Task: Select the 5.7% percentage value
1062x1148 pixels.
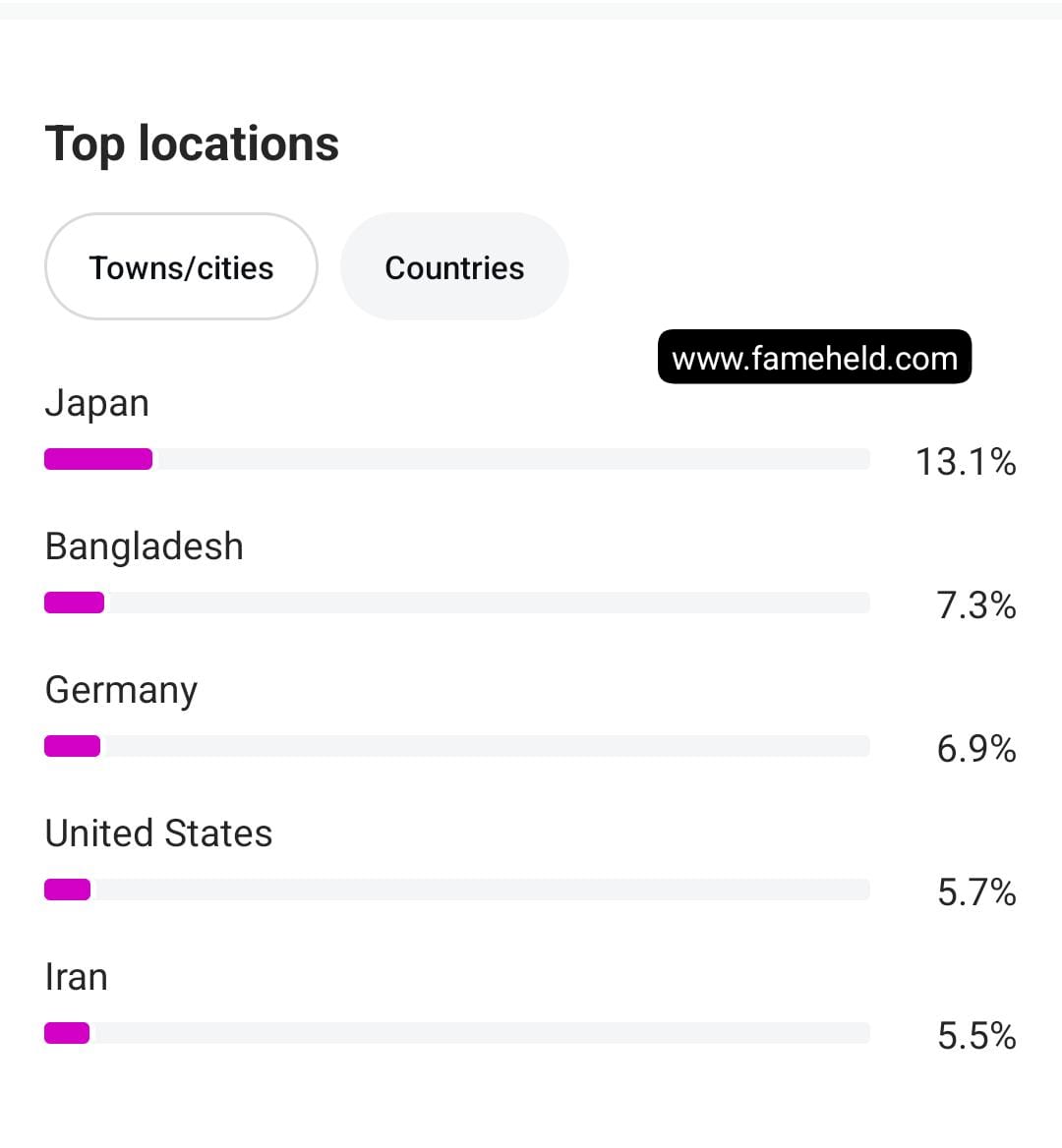Action: click(x=975, y=891)
